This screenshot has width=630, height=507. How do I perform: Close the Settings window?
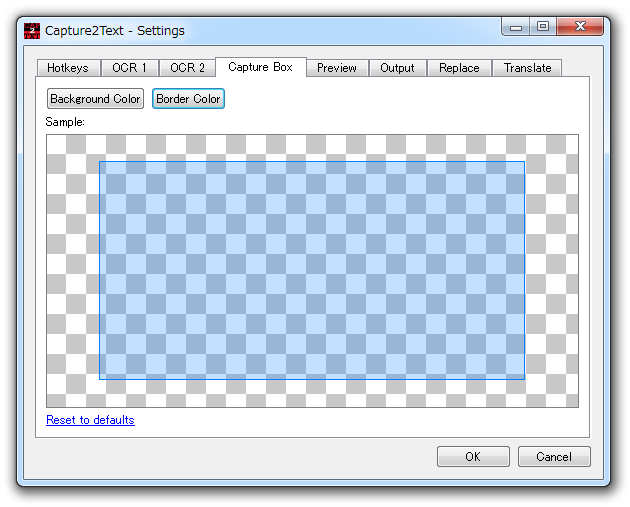tap(580, 27)
